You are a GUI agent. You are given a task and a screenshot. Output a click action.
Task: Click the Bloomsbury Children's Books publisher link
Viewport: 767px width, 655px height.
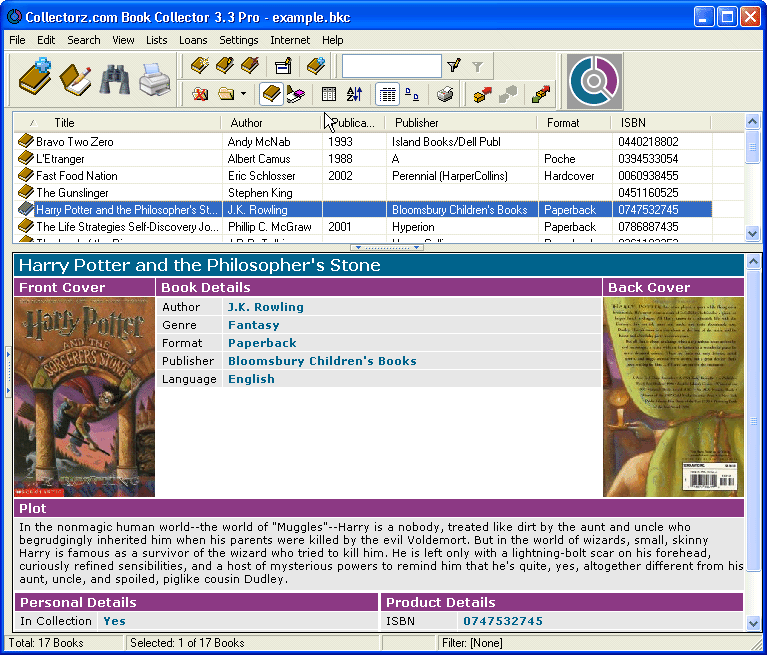click(322, 361)
